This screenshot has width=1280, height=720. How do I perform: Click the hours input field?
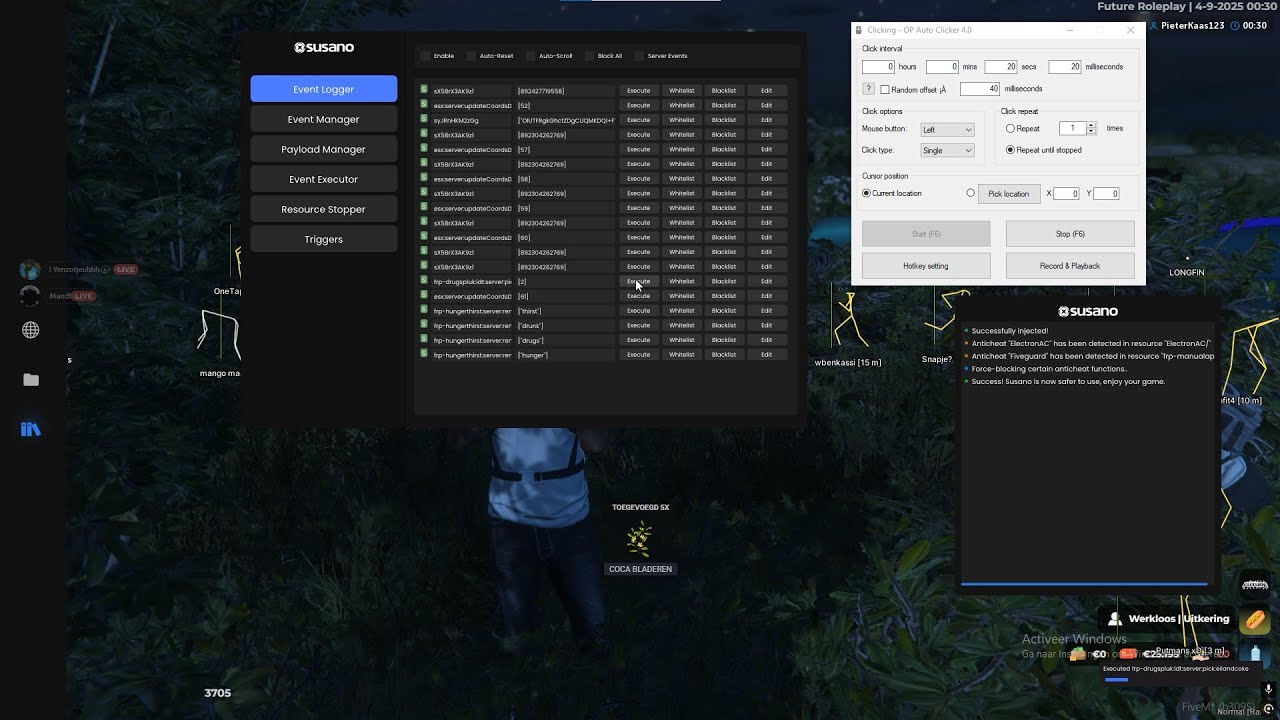[878, 67]
